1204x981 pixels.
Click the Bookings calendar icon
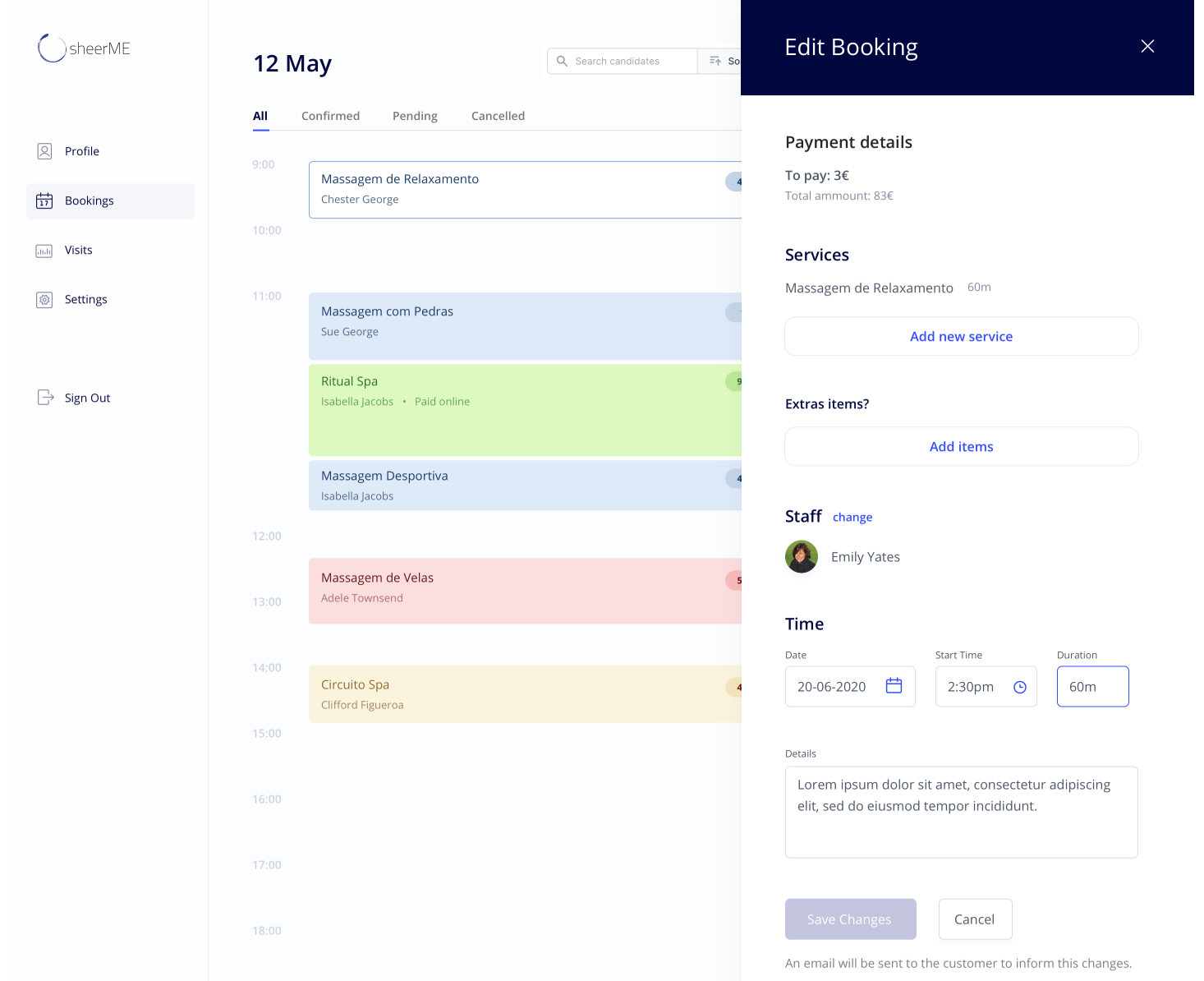point(44,200)
